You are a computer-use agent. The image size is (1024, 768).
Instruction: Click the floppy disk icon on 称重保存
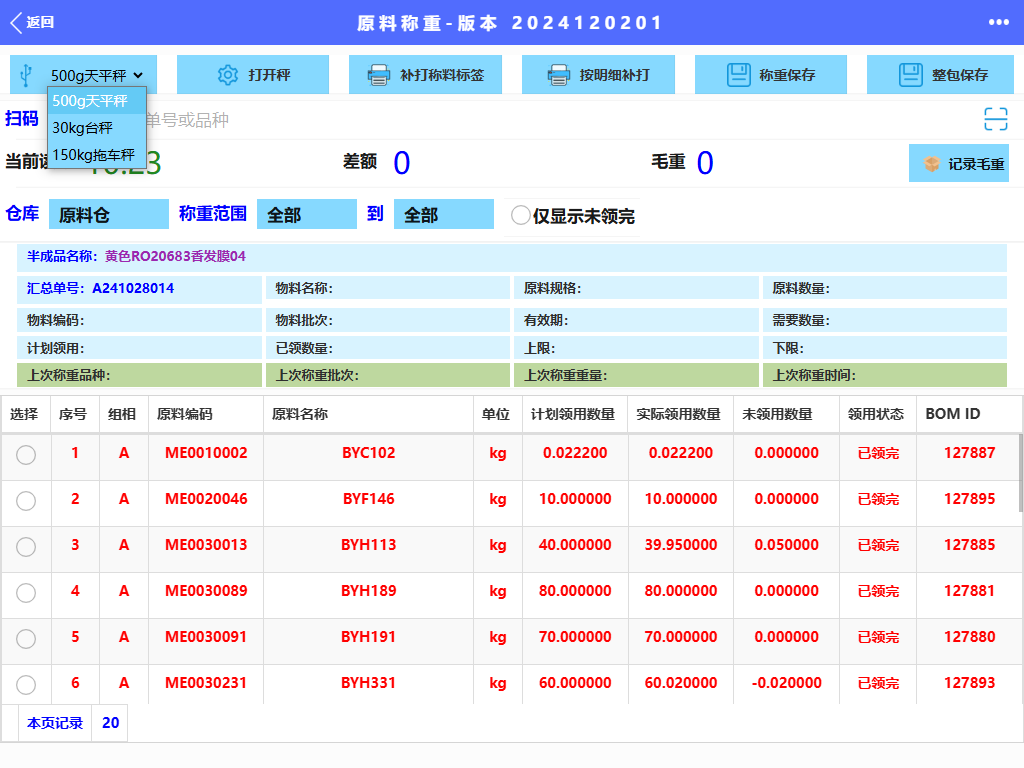[738, 75]
